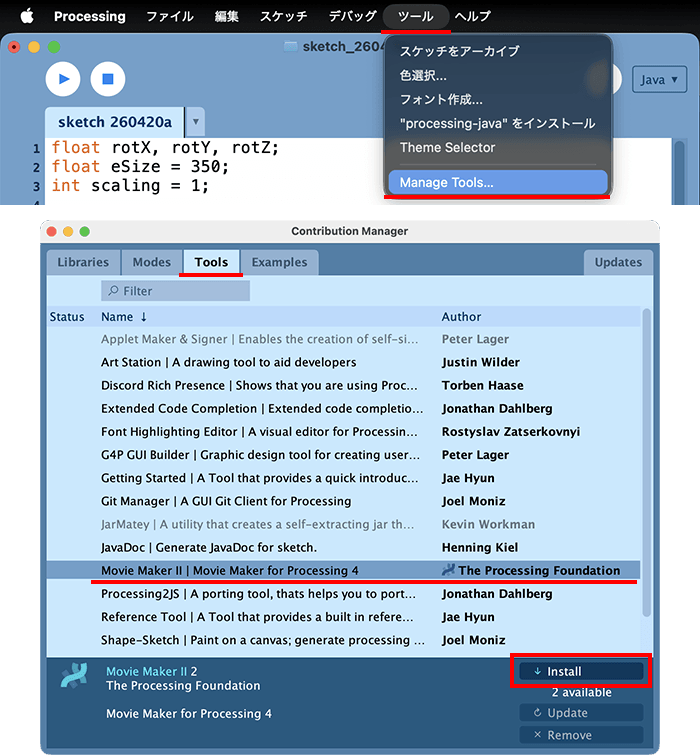
Task: Click the Filter search field
Action: click(x=175, y=291)
